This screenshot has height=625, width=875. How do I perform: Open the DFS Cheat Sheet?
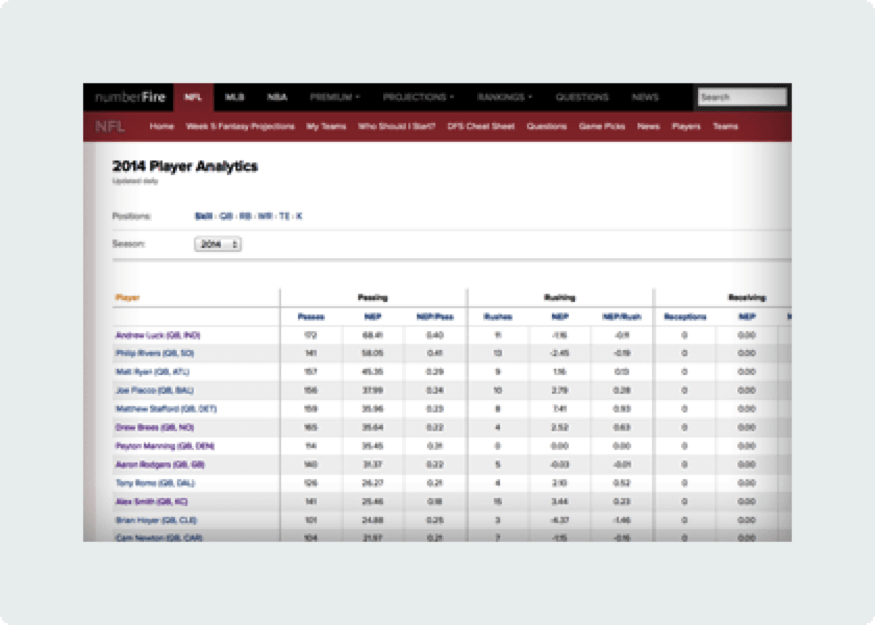click(480, 127)
